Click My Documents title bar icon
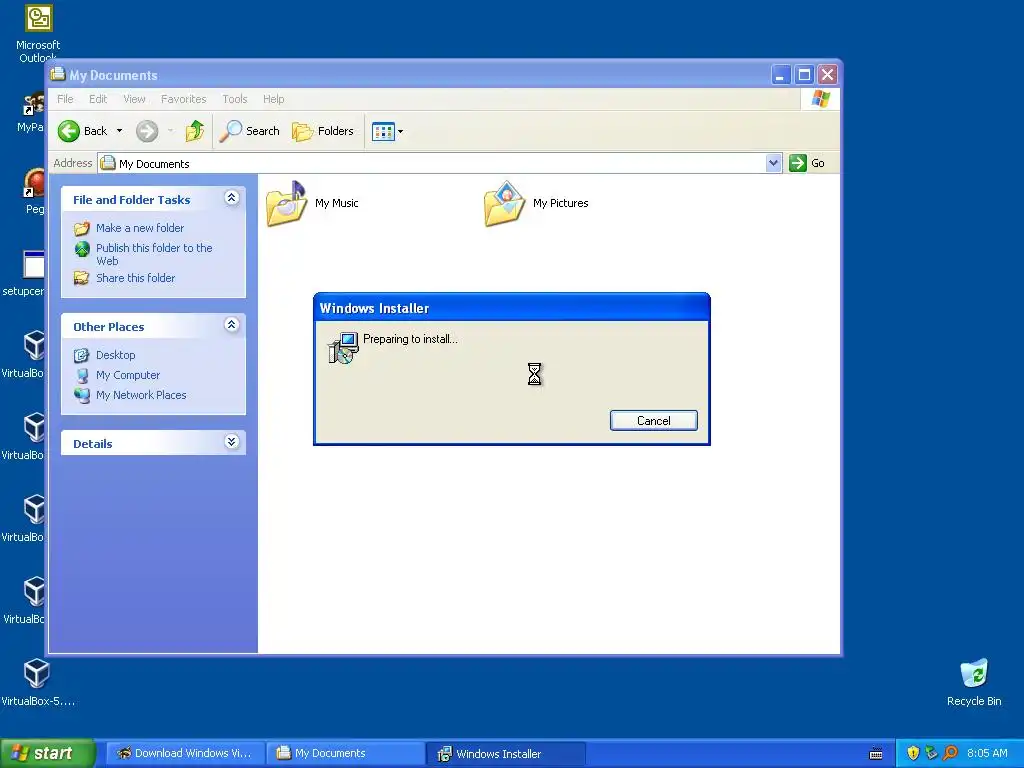The height and width of the screenshot is (768, 1024). click(58, 74)
